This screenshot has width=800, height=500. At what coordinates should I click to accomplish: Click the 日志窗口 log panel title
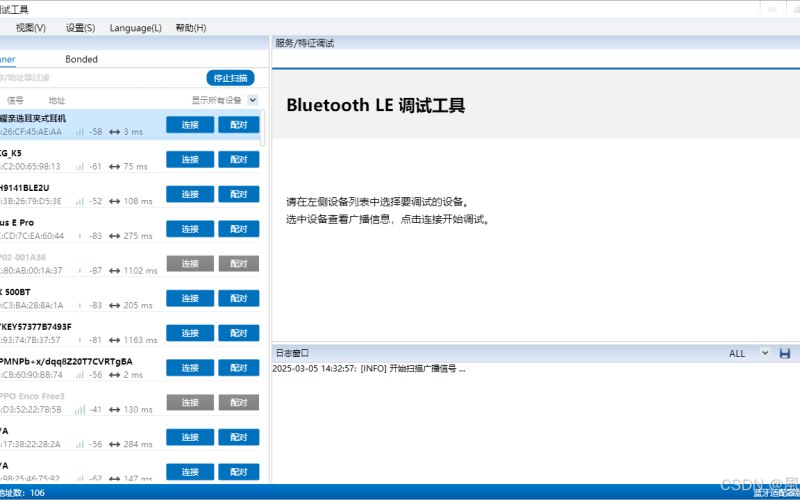click(292, 353)
